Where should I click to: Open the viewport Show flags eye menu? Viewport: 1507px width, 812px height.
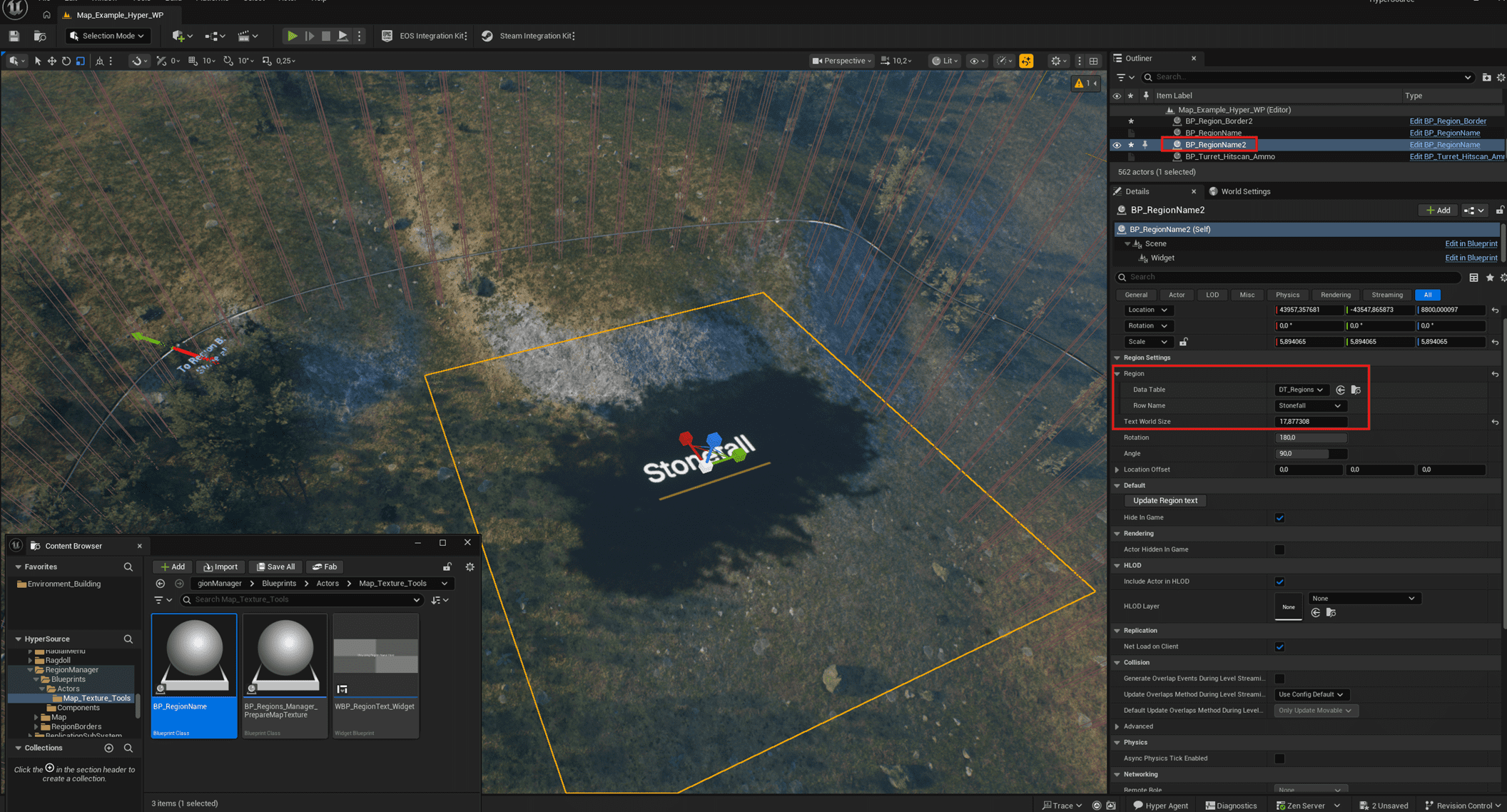tap(977, 61)
